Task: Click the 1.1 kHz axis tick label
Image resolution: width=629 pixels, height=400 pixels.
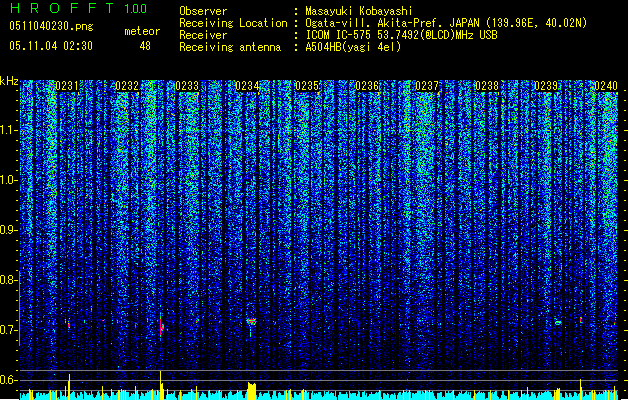Action: 8,130
